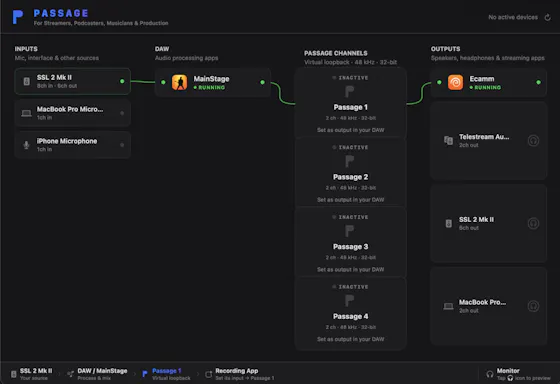Click the Ecamm app icon

point(455,82)
